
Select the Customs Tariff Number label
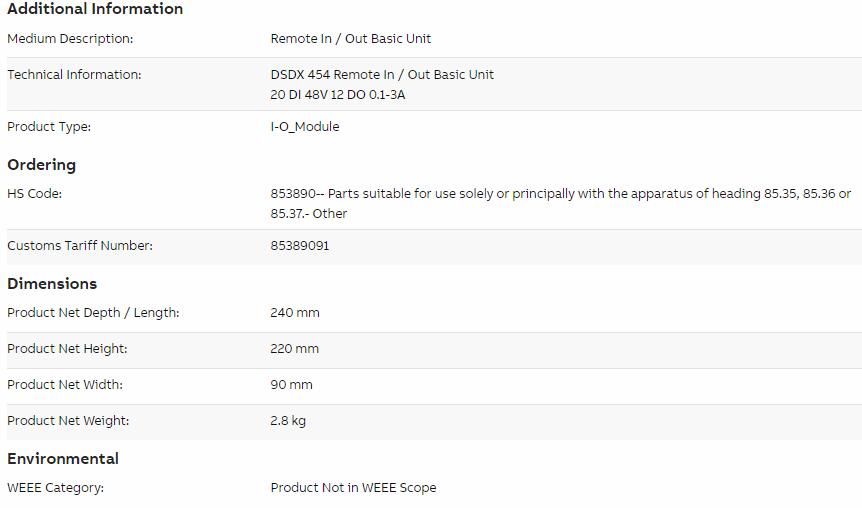tap(80, 245)
